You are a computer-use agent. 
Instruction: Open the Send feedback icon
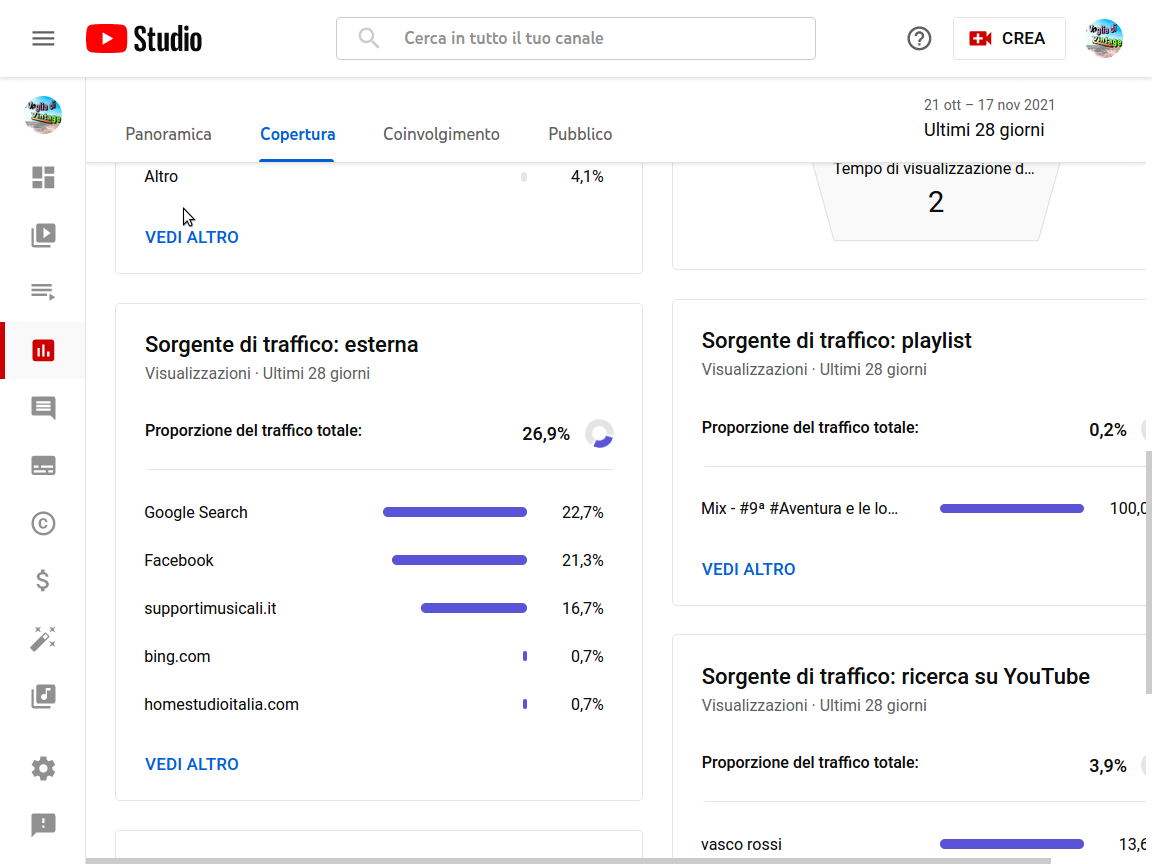coord(43,825)
